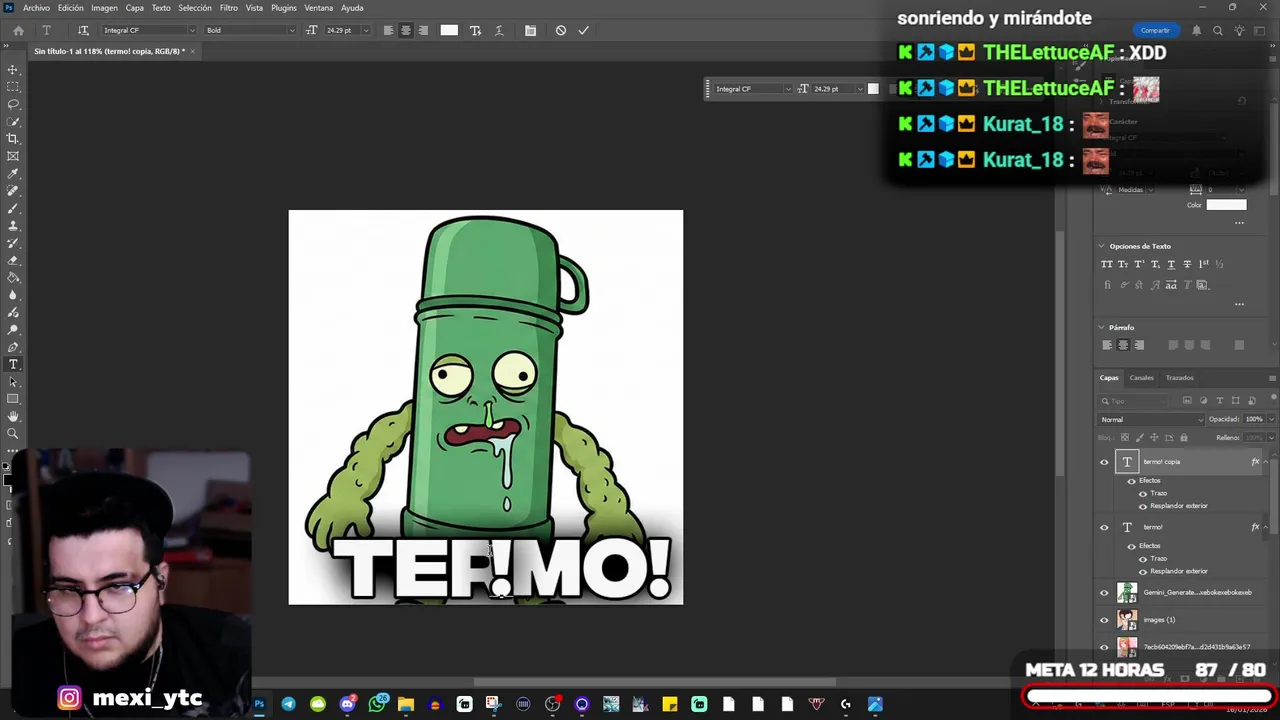Click the Photoshop icon in the taskbar
1280x720 pixels.
pos(259,704)
